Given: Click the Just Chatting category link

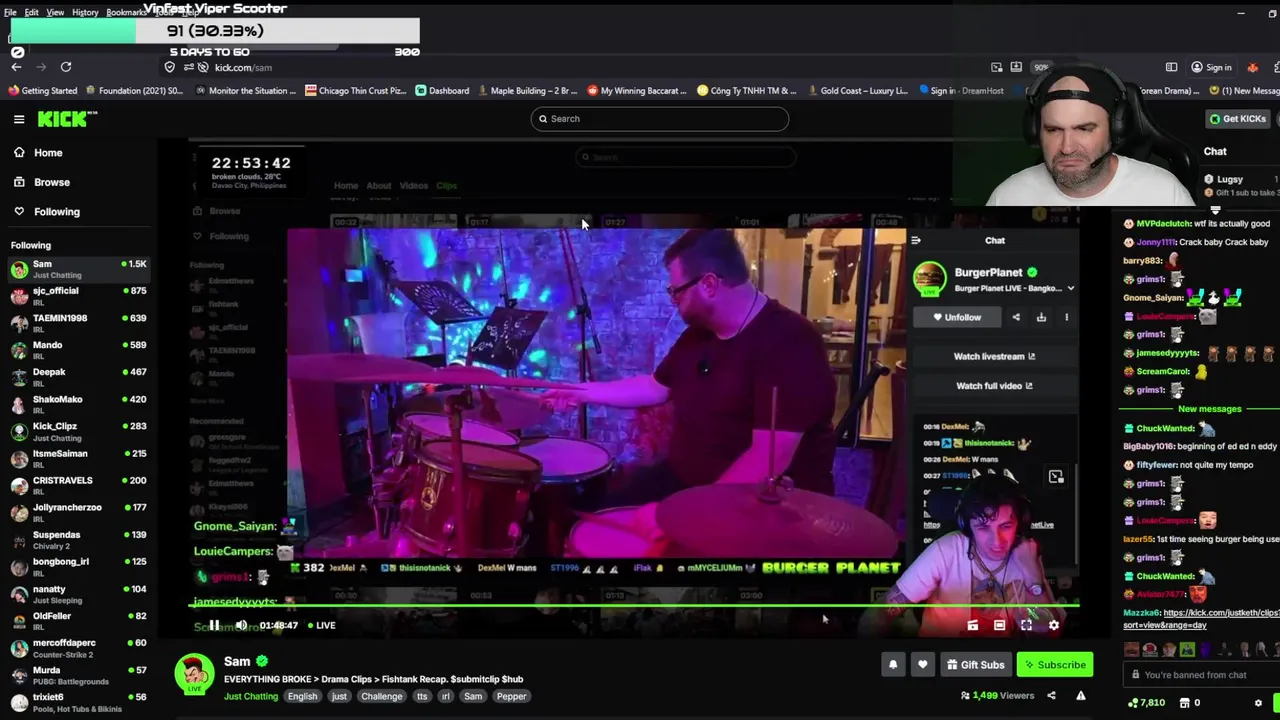Looking at the screenshot, I should (x=251, y=696).
